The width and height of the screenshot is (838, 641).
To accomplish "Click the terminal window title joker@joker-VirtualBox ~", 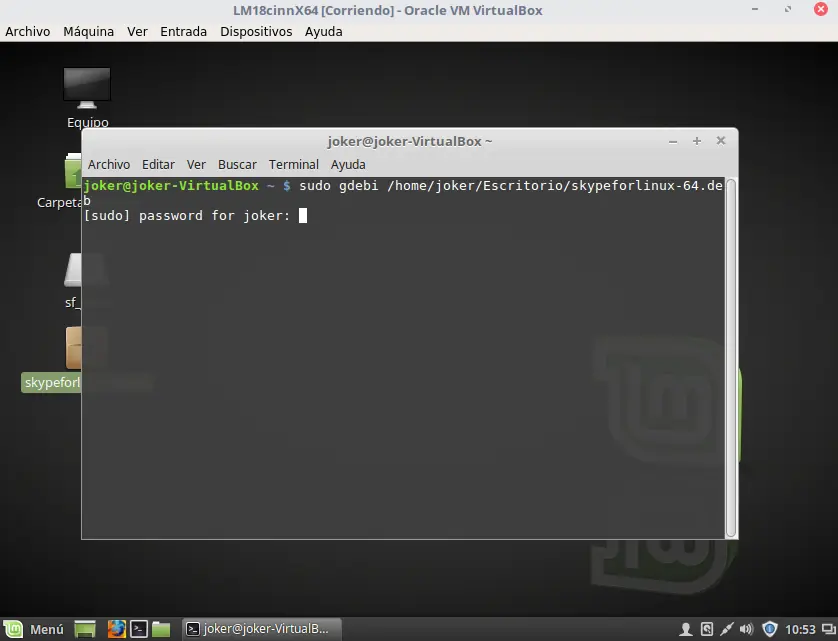I will tap(409, 141).
